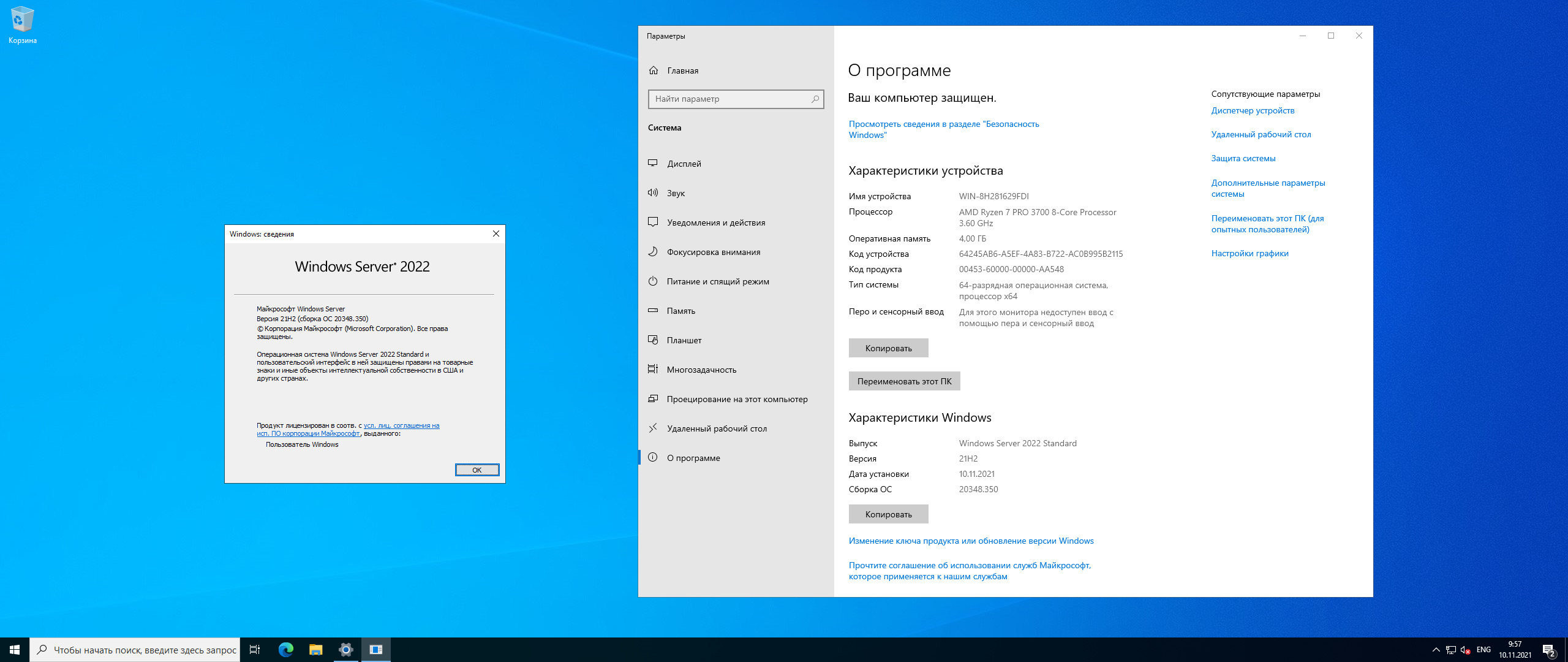
Task: Click the Планшет tablet icon
Action: coord(653,340)
